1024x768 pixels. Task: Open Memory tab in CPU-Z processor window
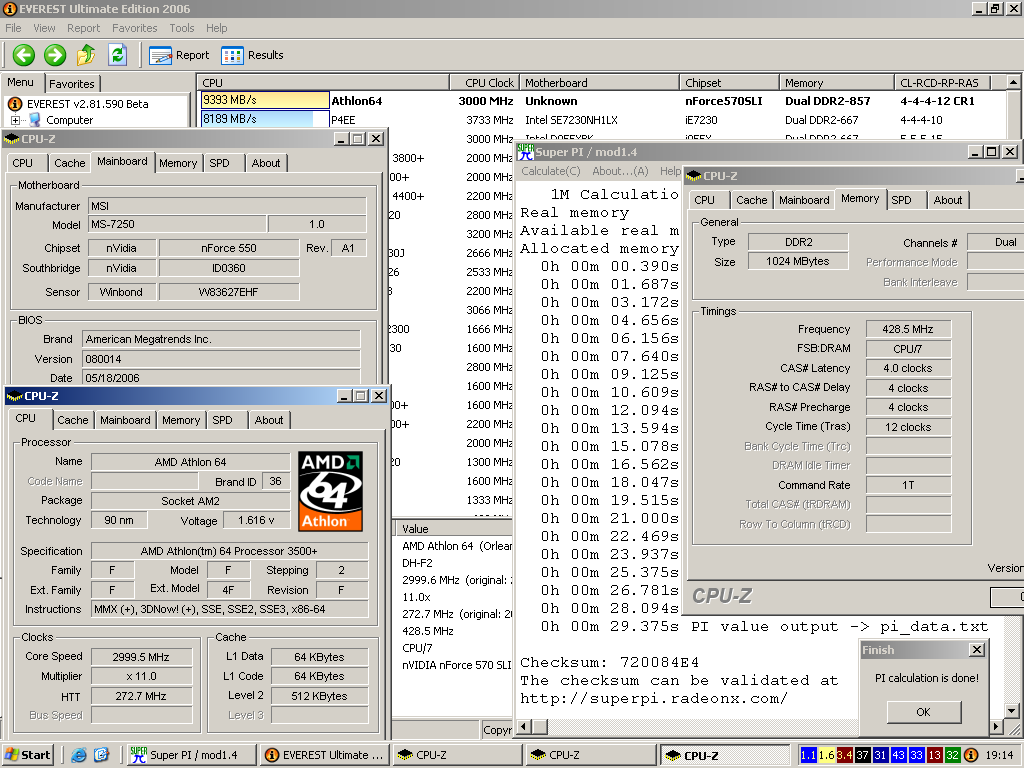[181, 421]
